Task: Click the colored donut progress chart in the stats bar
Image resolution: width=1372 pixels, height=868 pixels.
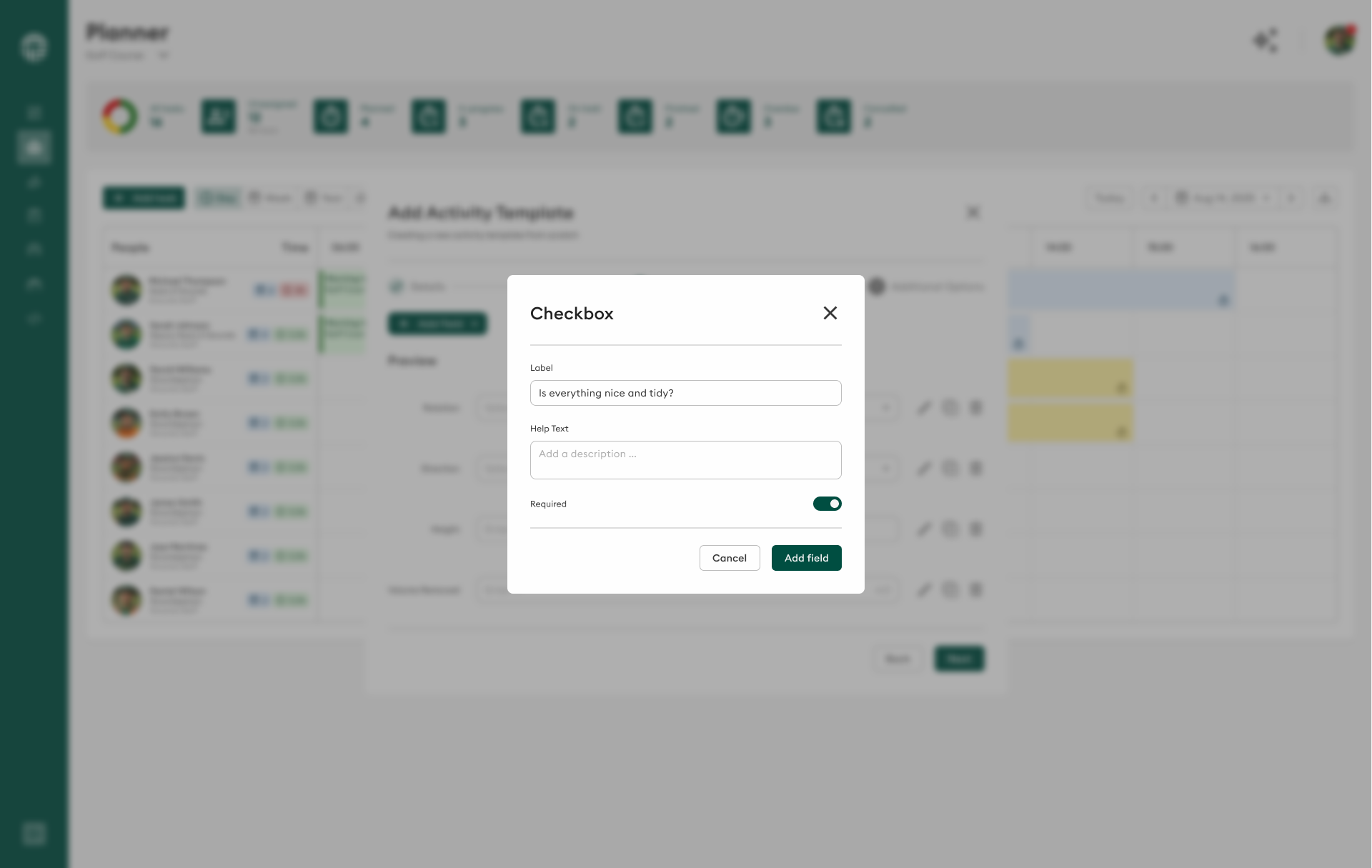Action: coord(120,116)
